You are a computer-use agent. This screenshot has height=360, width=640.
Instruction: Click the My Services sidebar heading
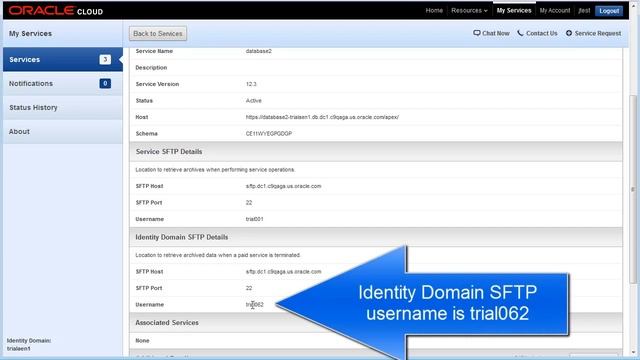pyautogui.click(x=31, y=34)
